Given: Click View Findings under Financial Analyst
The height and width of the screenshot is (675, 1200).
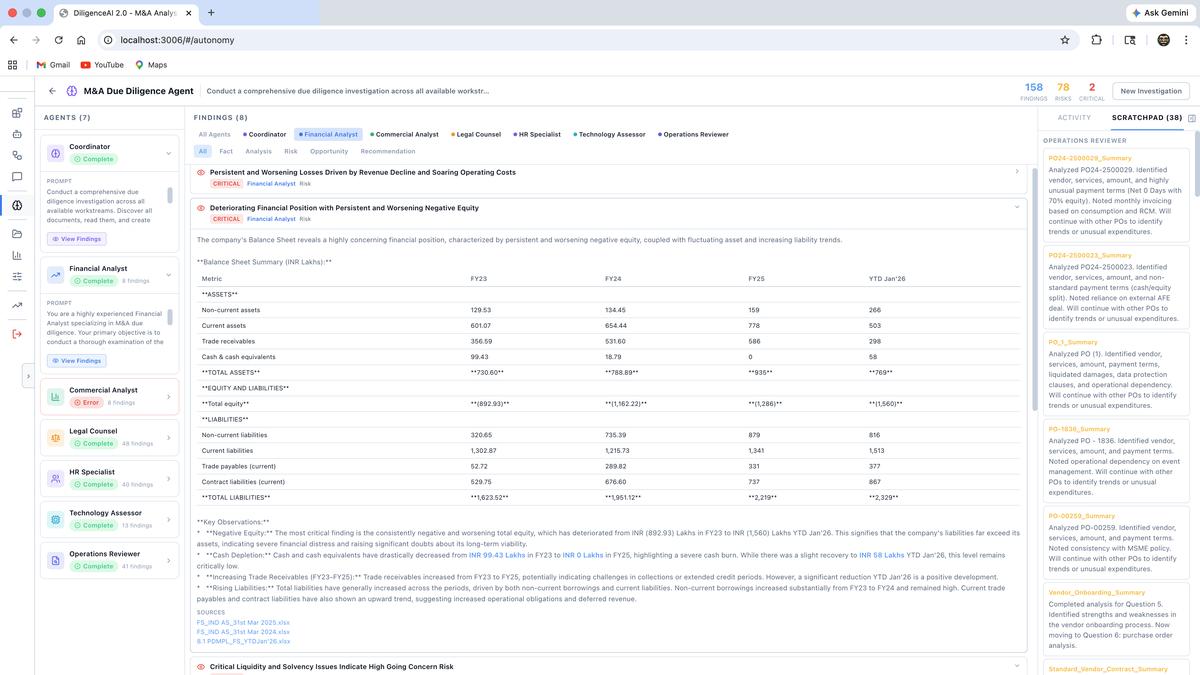Looking at the screenshot, I should (76, 361).
